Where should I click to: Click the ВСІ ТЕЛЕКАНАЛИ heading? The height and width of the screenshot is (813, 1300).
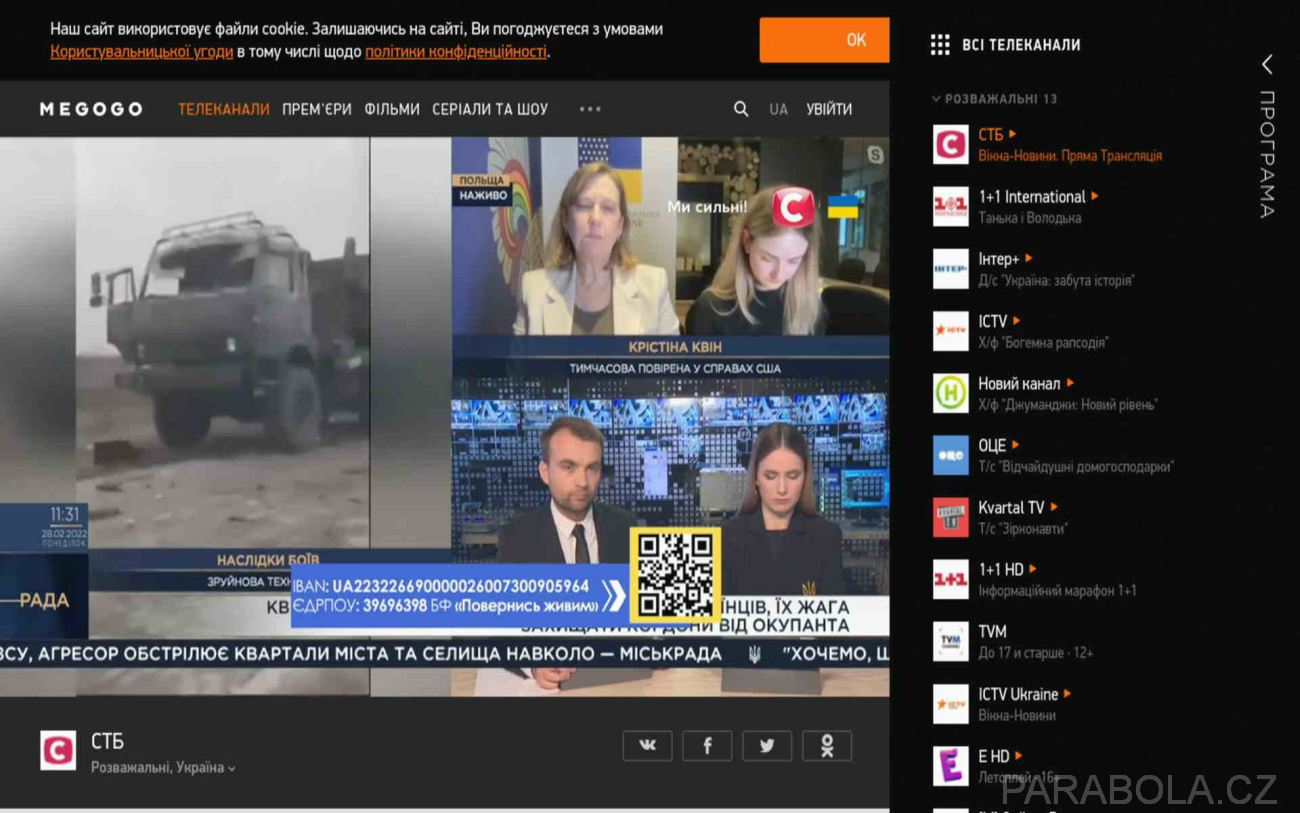[x=1021, y=45]
